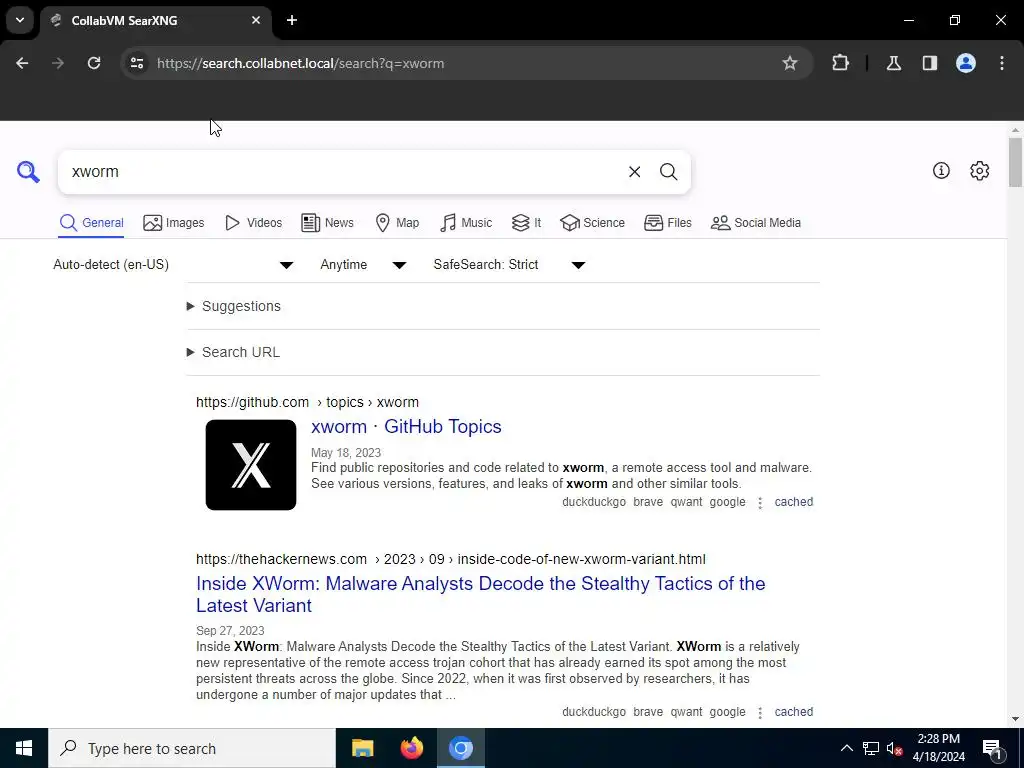This screenshot has width=1024, height=768.
Task: Click the qwant engine under hackernews result
Action: tap(686, 712)
